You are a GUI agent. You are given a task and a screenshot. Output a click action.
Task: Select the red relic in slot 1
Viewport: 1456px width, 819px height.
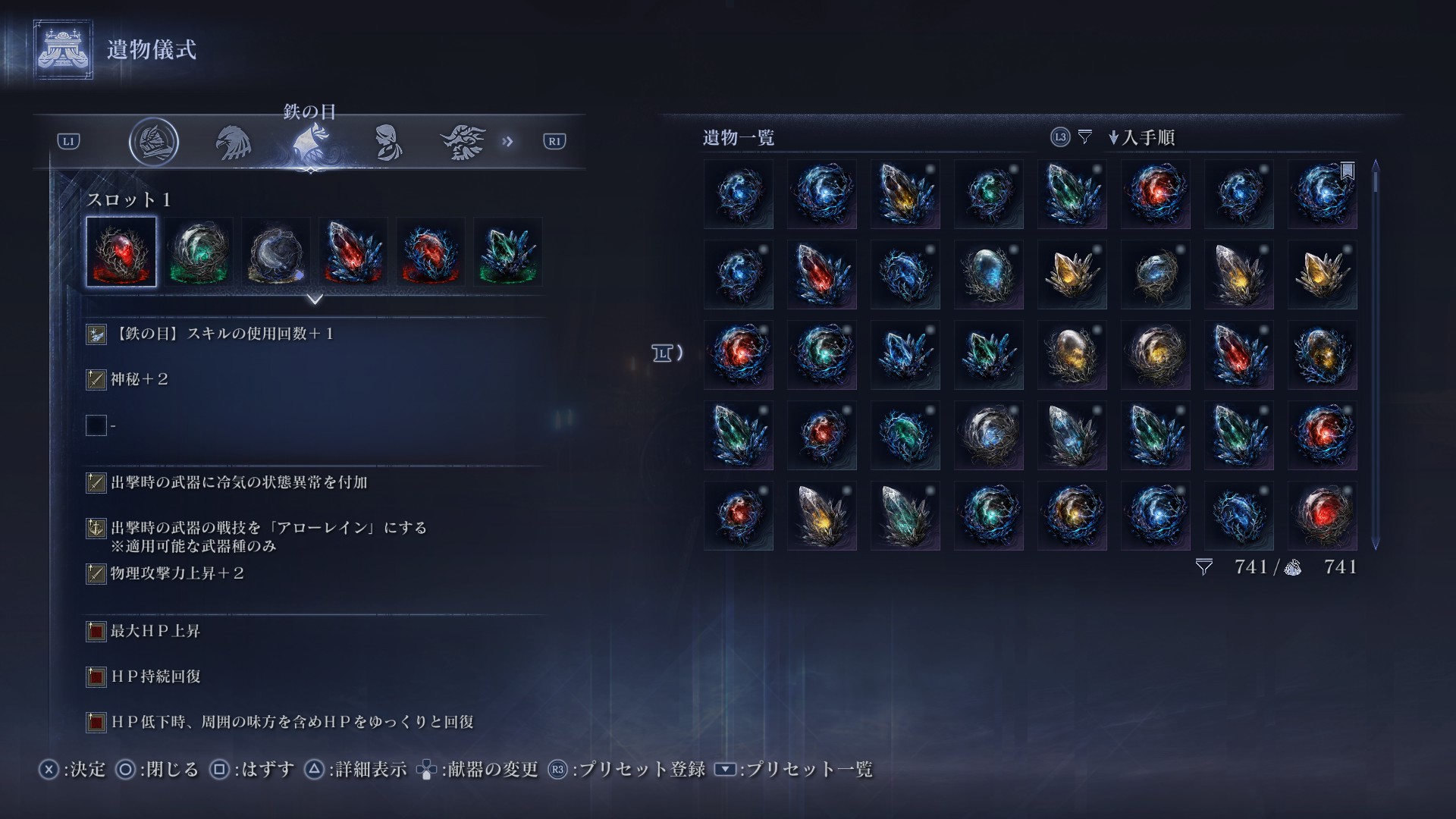point(121,252)
